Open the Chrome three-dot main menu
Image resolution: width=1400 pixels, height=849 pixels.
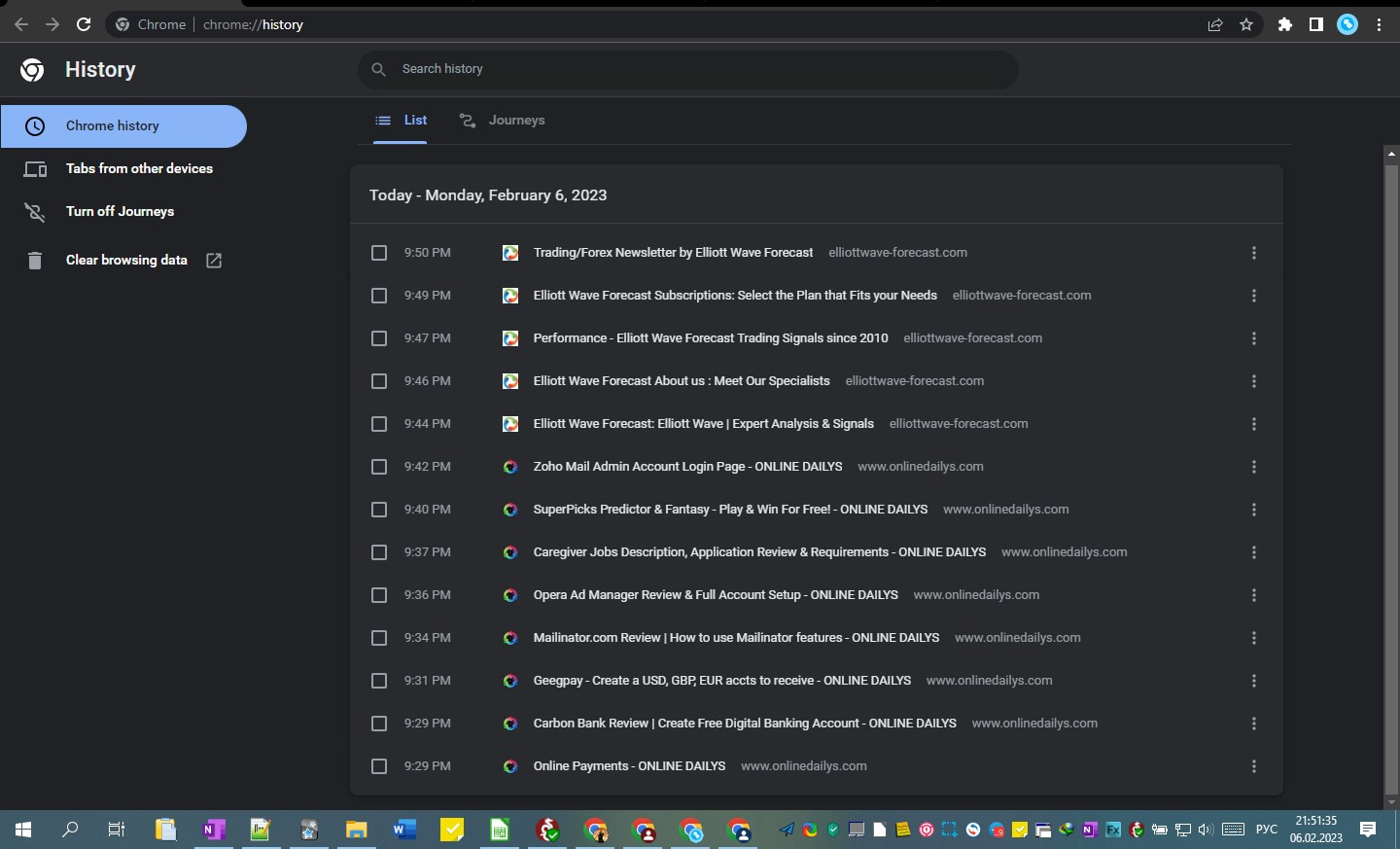[x=1379, y=24]
